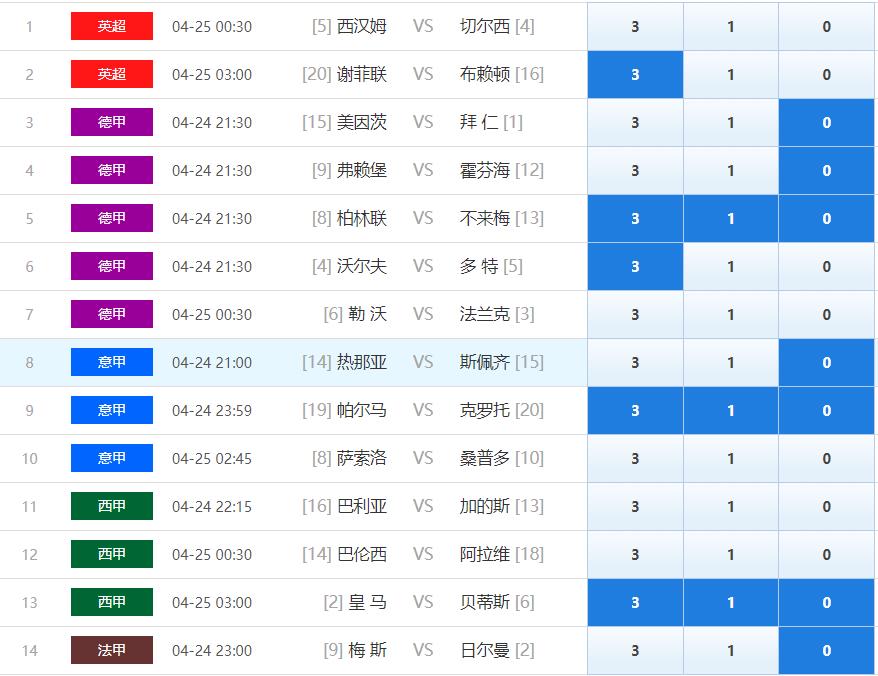Click the 西甲 tag for 皇马 match
Image resolution: width=878 pixels, height=676 pixels.
point(112,602)
